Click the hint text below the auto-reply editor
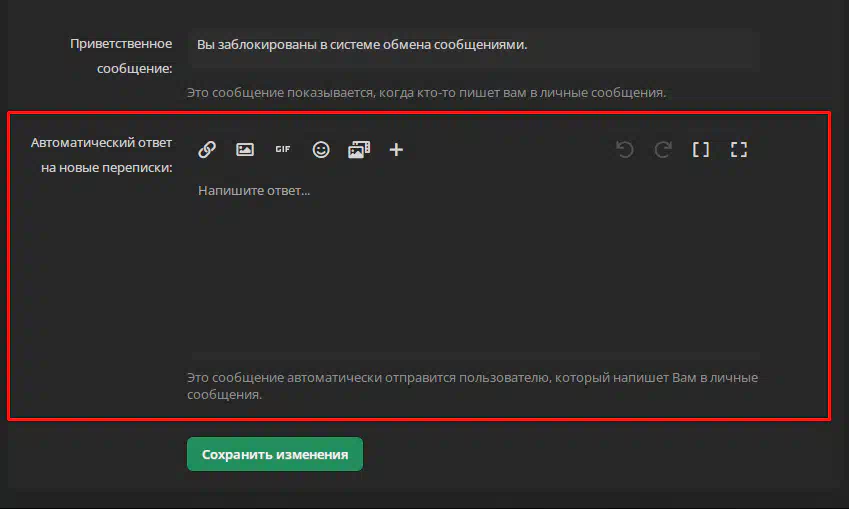 [472, 386]
